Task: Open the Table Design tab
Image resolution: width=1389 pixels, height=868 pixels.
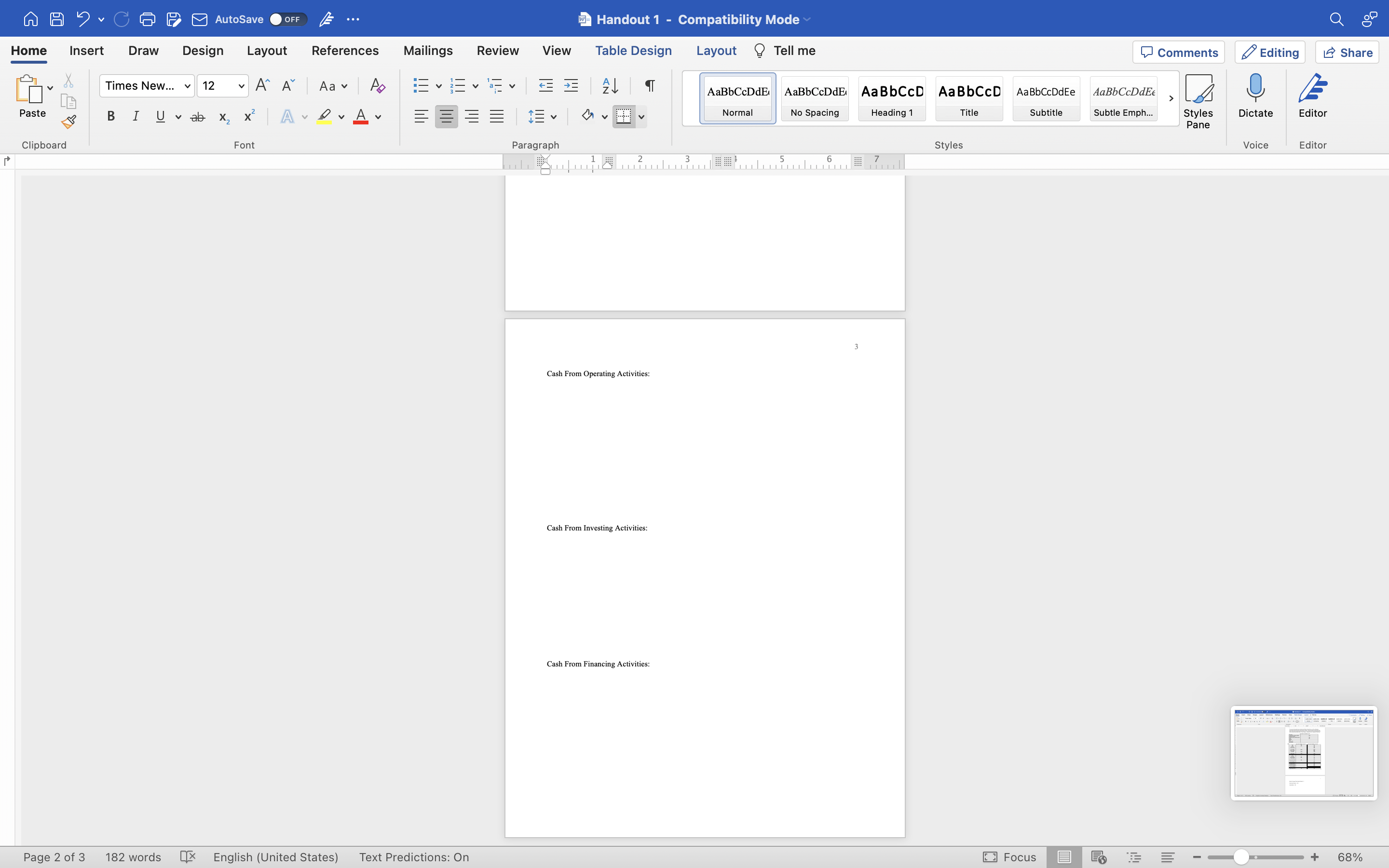Action: tap(633, 51)
